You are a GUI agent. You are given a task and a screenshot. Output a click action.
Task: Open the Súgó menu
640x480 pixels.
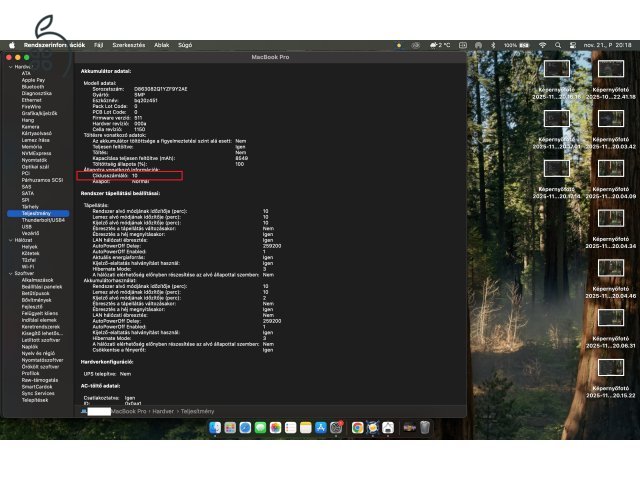pyautogui.click(x=185, y=45)
